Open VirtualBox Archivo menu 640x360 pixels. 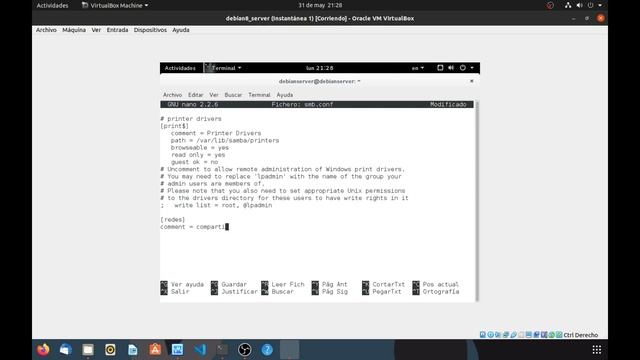point(46,30)
